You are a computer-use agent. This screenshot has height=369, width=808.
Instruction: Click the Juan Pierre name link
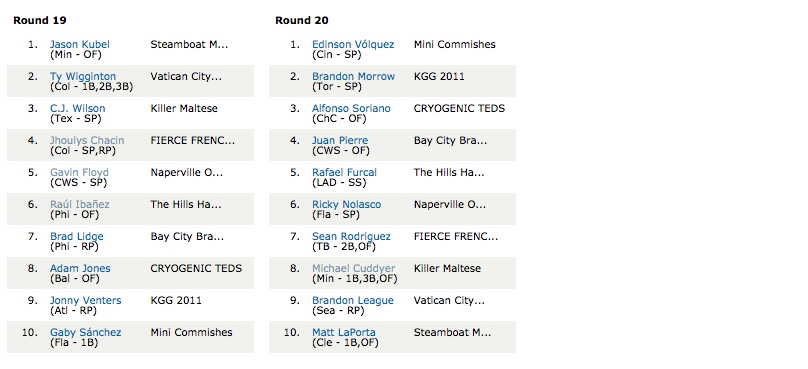click(340, 140)
